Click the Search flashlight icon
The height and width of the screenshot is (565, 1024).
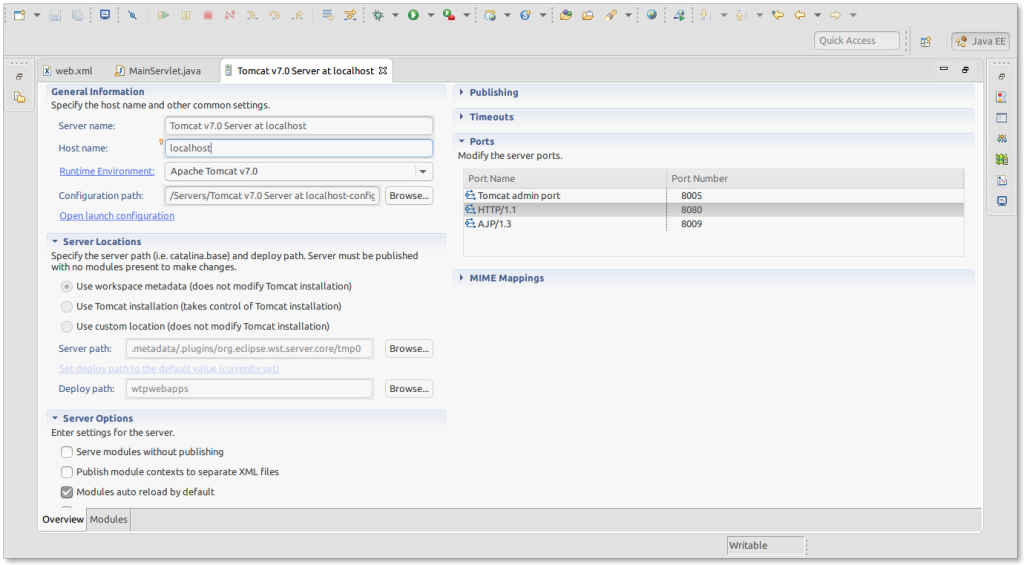tap(611, 15)
